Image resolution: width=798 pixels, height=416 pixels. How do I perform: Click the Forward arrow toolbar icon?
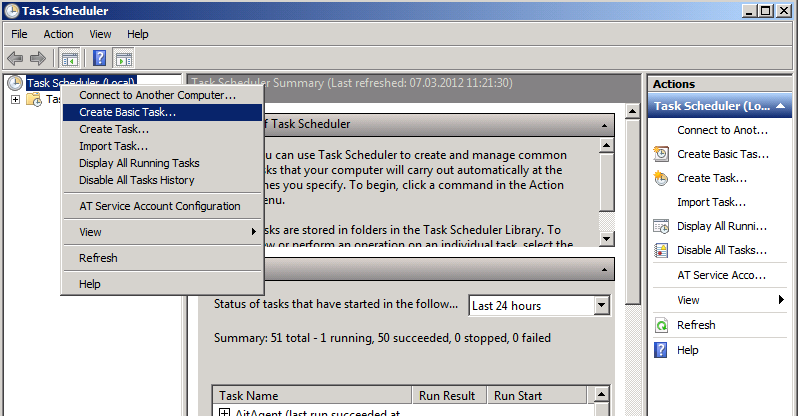pyautogui.click(x=38, y=58)
